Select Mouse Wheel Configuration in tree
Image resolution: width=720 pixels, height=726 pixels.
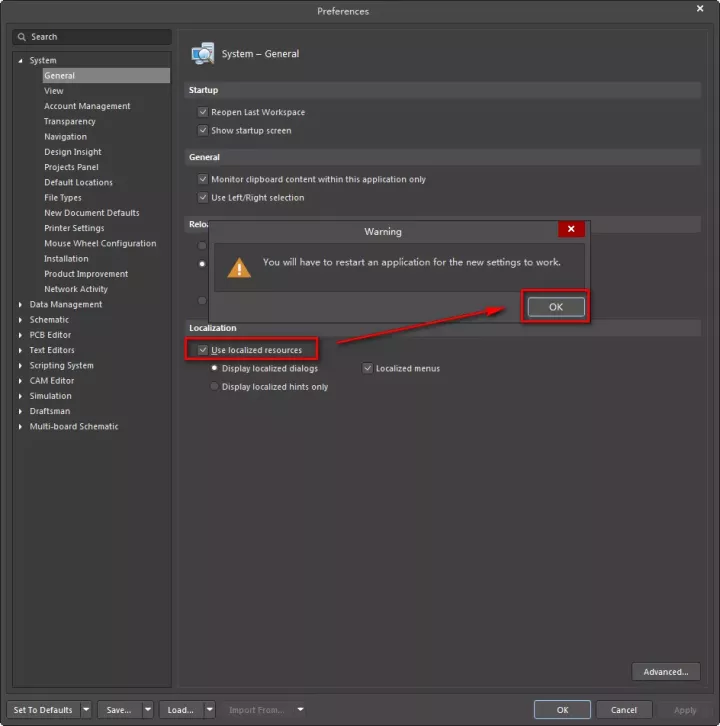(x=100, y=243)
